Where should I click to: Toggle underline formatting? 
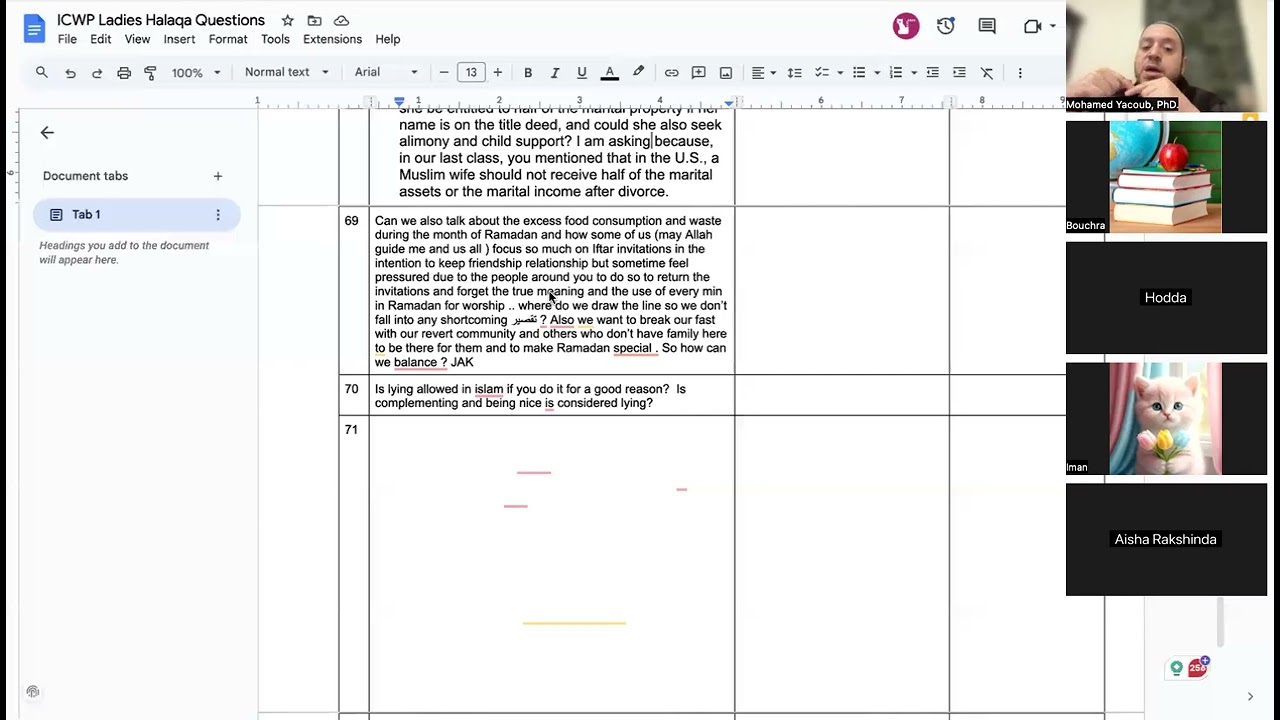click(582, 72)
